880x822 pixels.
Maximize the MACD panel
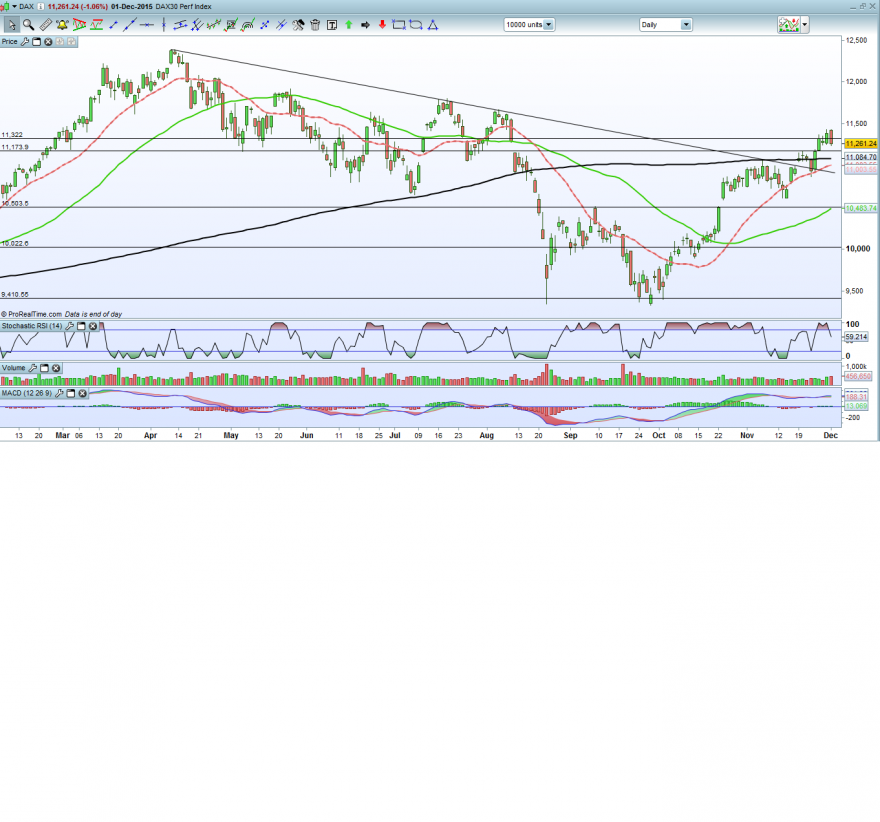tap(71, 393)
